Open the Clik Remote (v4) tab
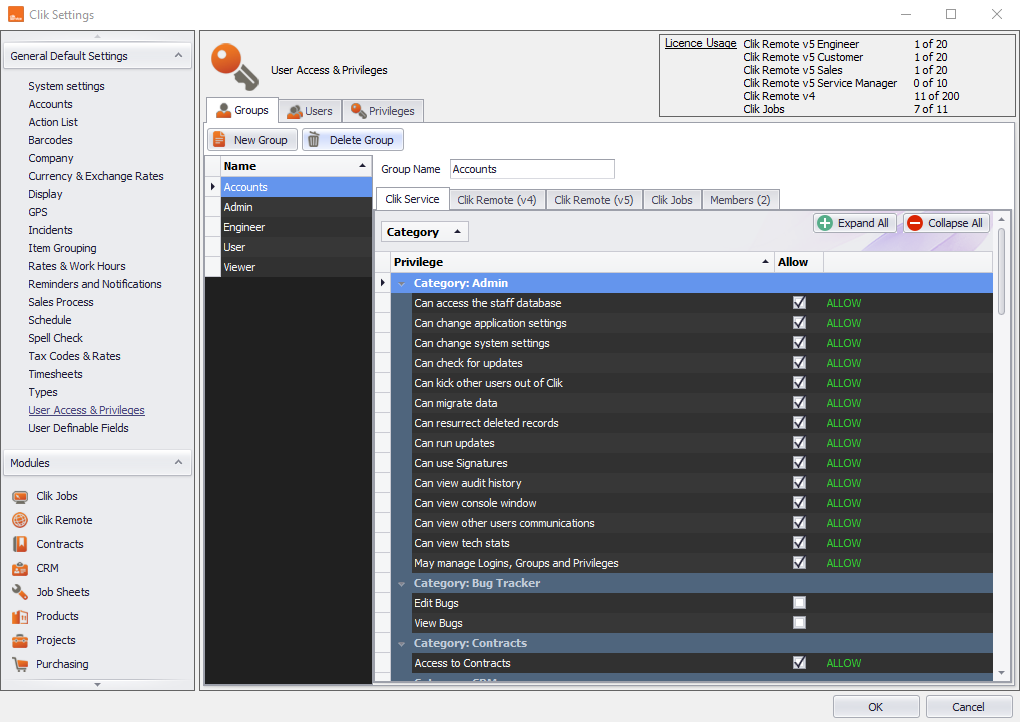This screenshot has height=722, width=1020. [x=497, y=200]
